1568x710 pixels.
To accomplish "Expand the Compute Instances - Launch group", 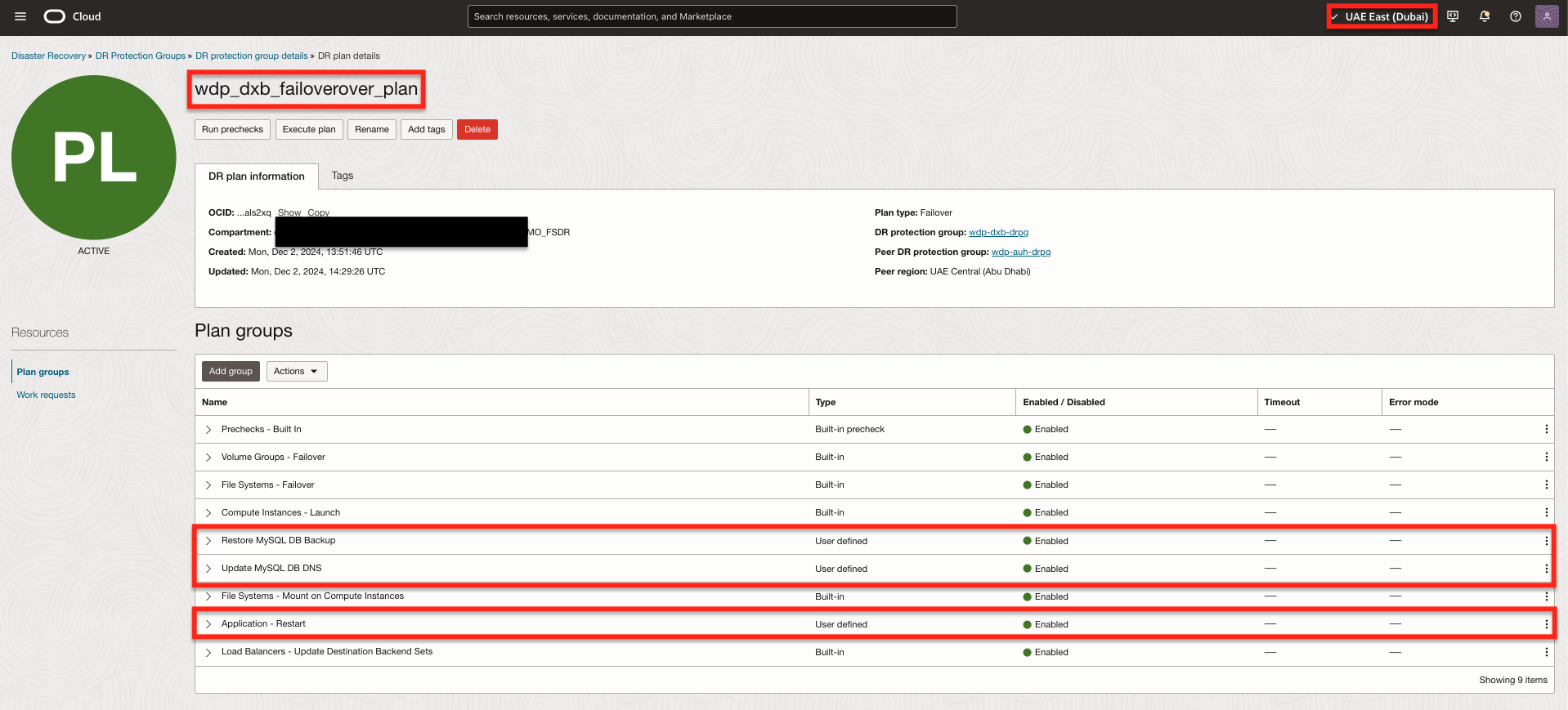I will (208, 513).
